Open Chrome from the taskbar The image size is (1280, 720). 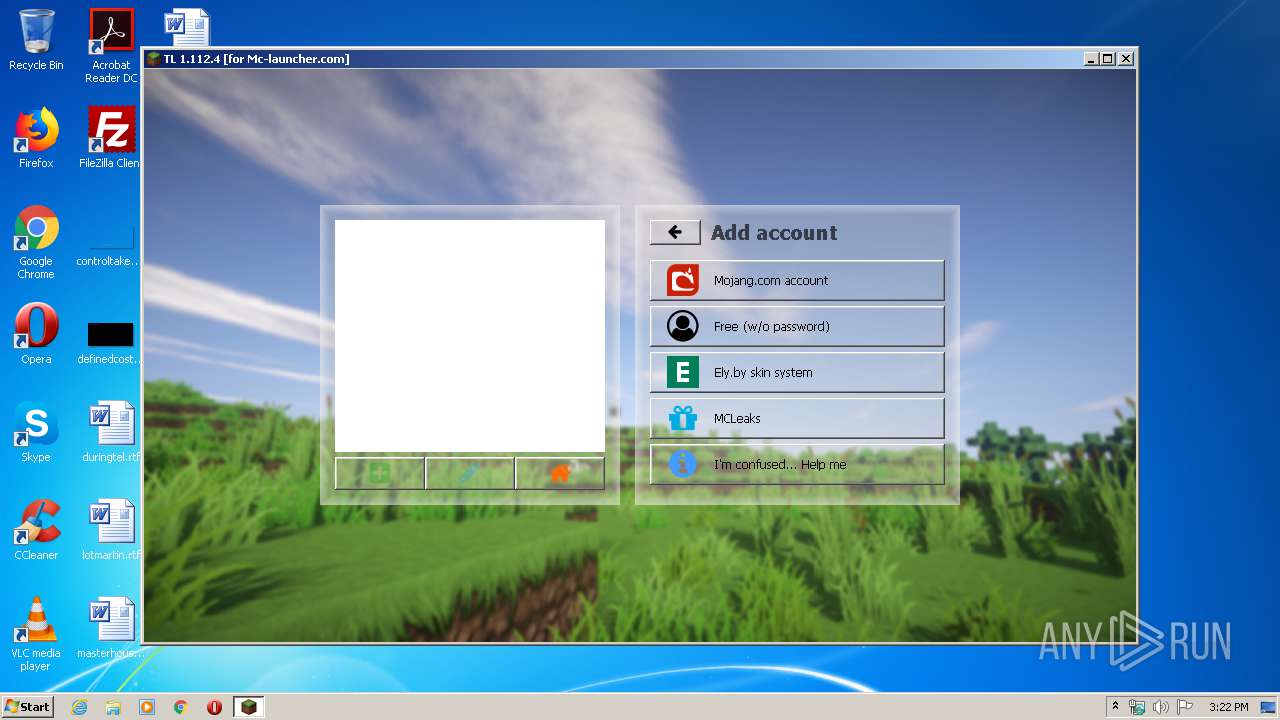pyautogui.click(x=181, y=707)
